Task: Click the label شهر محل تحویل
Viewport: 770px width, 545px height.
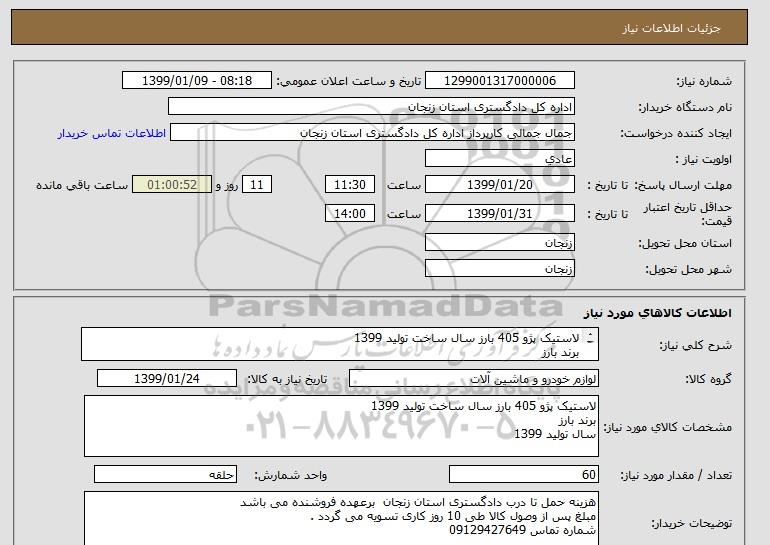Action: (x=688, y=269)
